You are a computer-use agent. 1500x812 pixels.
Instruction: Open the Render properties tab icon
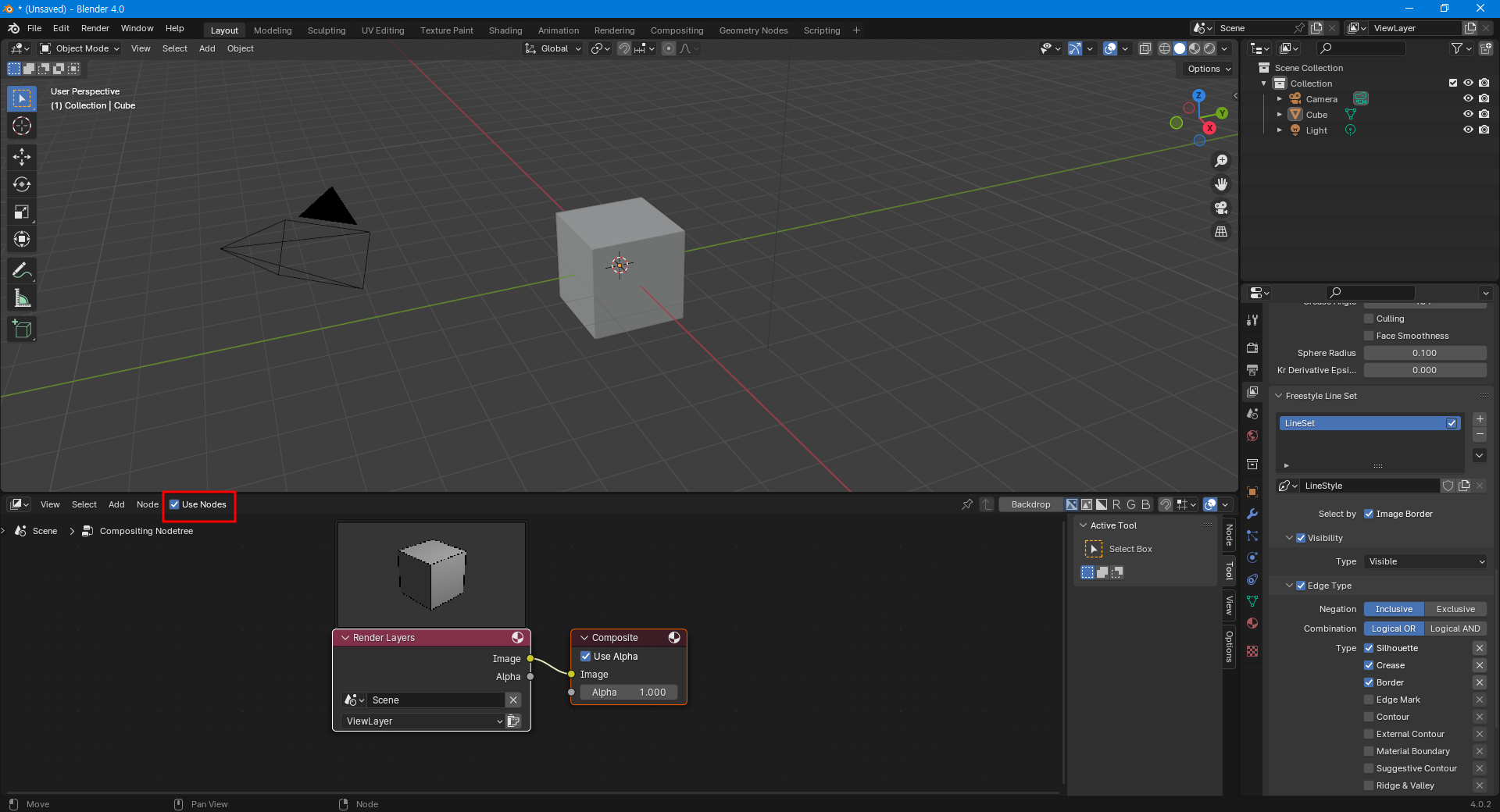1252,347
